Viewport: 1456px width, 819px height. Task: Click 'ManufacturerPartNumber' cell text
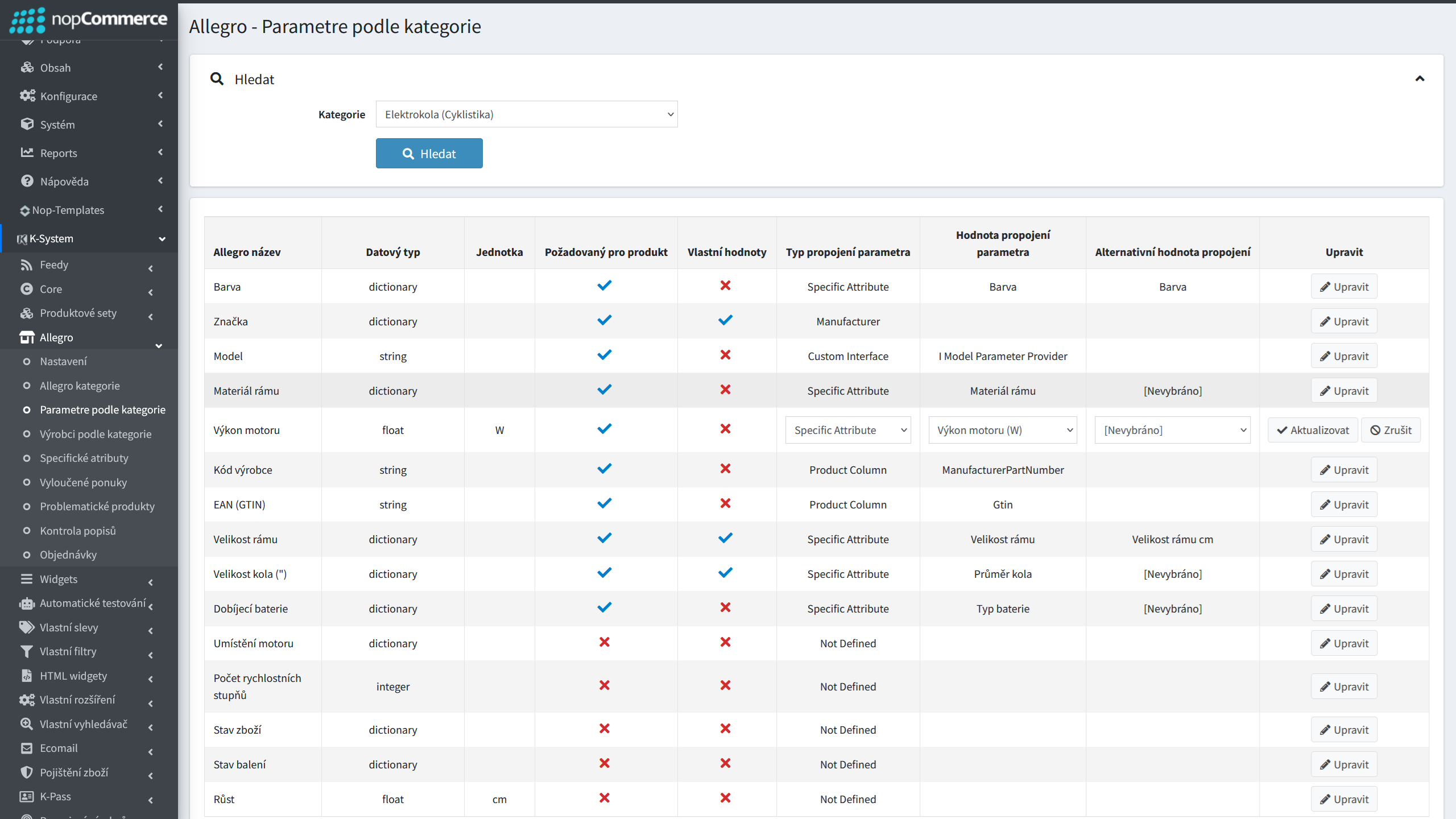pyautogui.click(x=1003, y=470)
